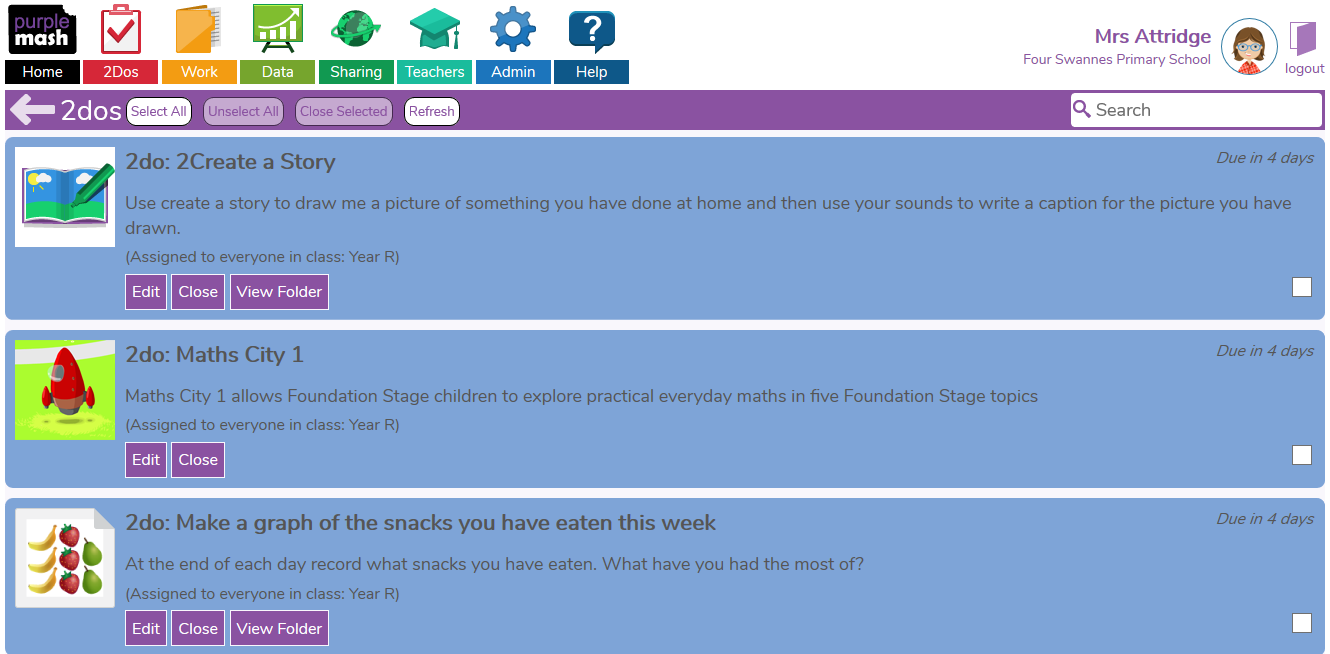Click the Help question mark icon
The height and width of the screenshot is (654, 1330).
pos(591,30)
